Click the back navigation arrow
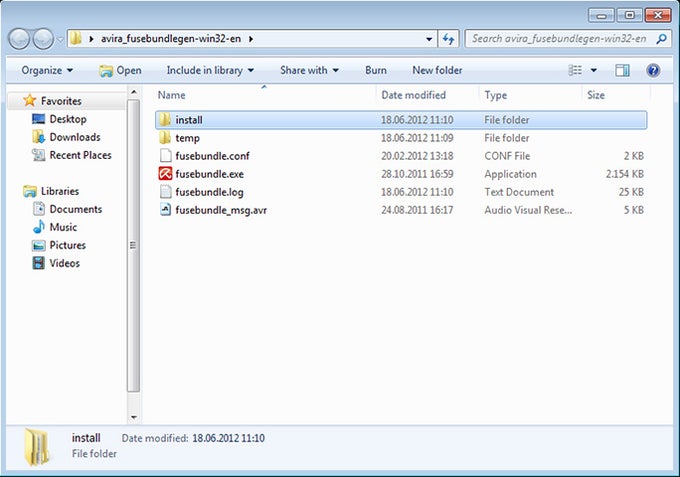Image resolution: width=680 pixels, height=477 pixels. (19, 39)
